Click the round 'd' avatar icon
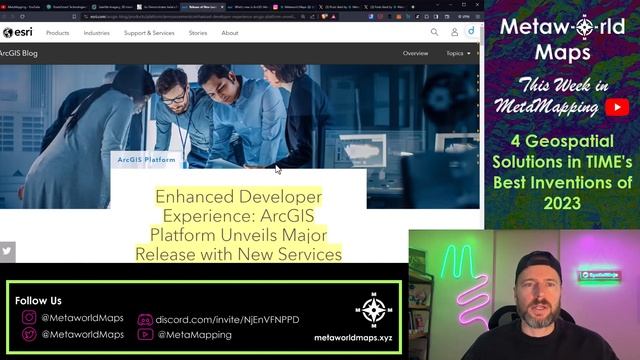The height and width of the screenshot is (360, 640). pyautogui.click(x=471, y=31)
